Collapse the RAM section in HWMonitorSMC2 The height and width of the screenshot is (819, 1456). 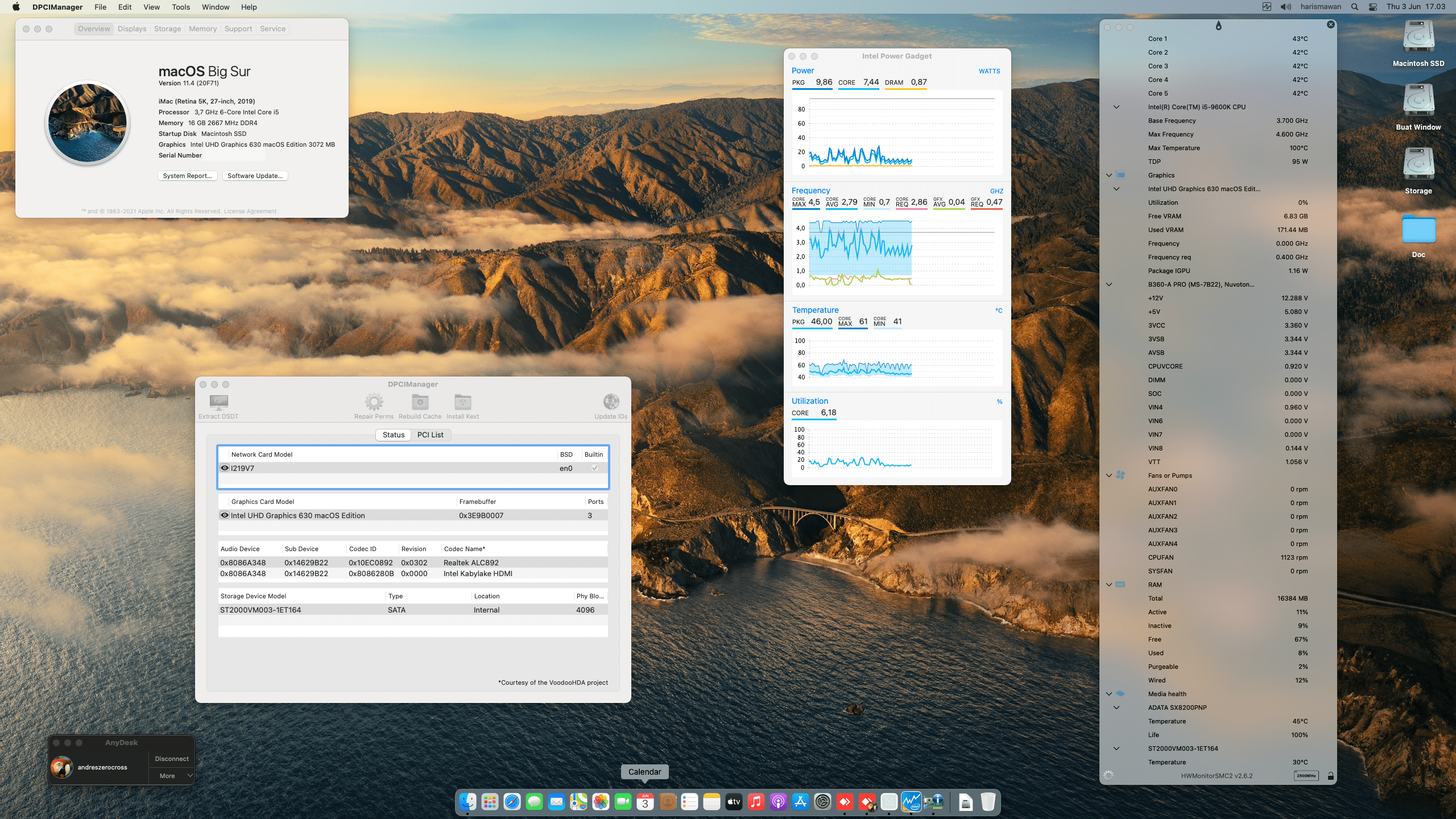click(1109, 585)
